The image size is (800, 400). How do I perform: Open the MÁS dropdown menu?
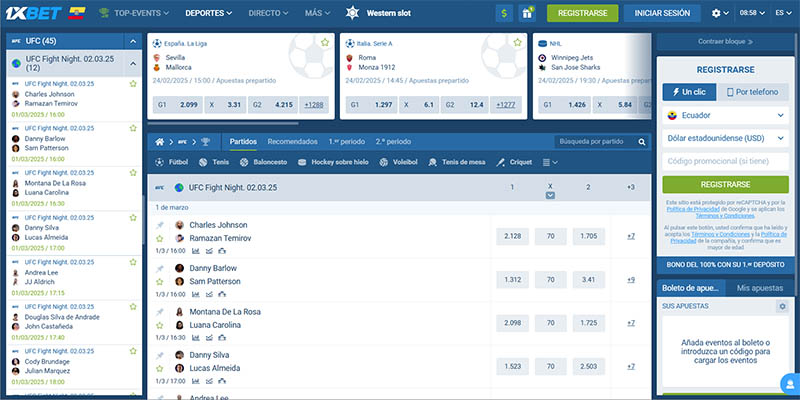[317, 13]
